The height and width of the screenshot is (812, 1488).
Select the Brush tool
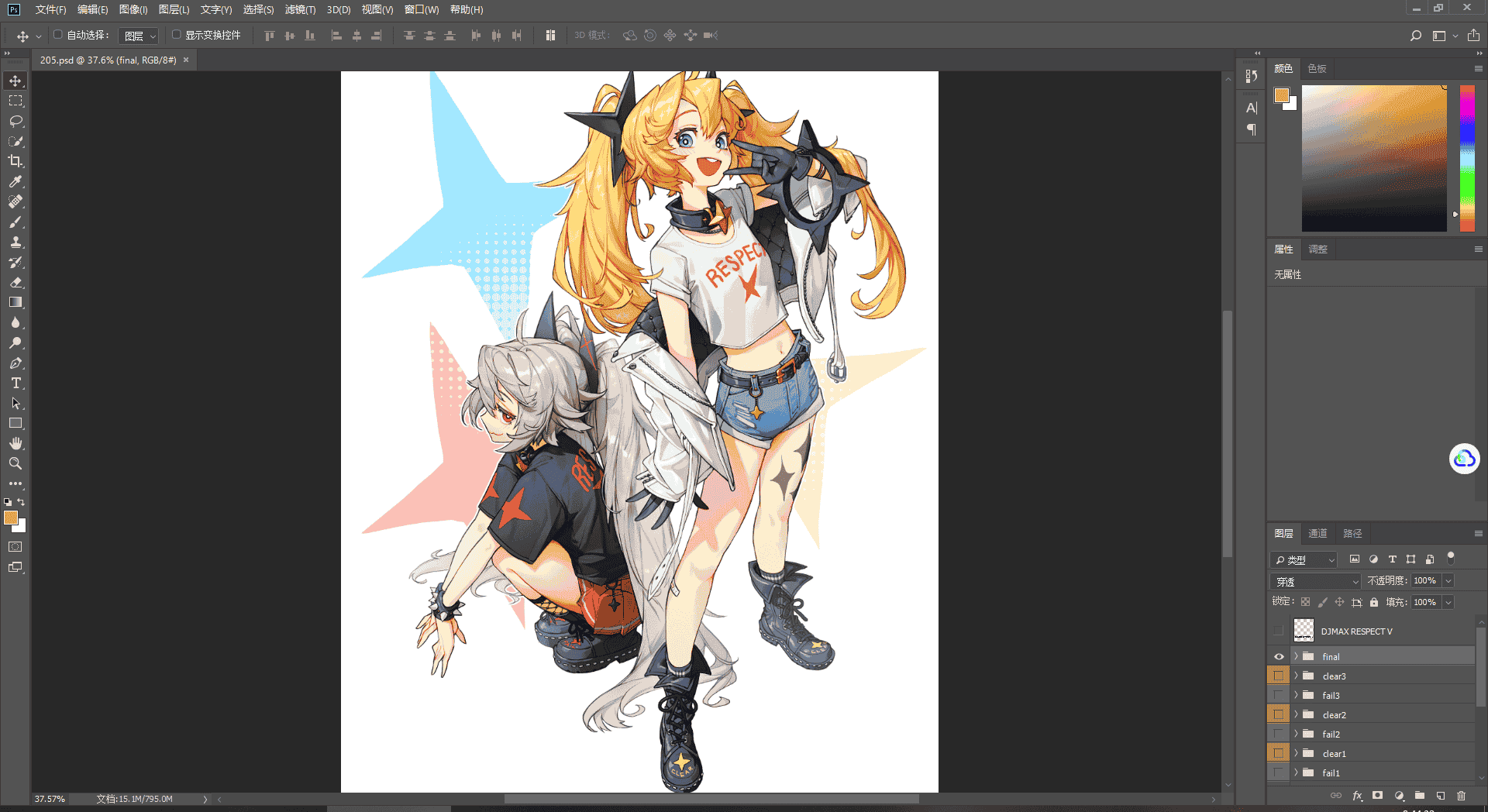15,222
